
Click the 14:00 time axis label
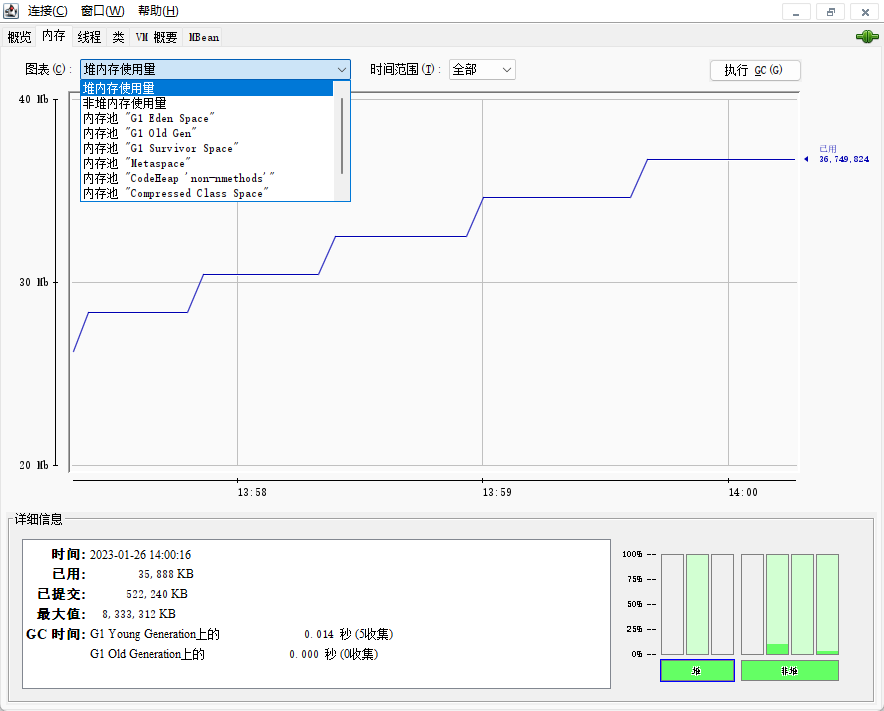(743, 492)
